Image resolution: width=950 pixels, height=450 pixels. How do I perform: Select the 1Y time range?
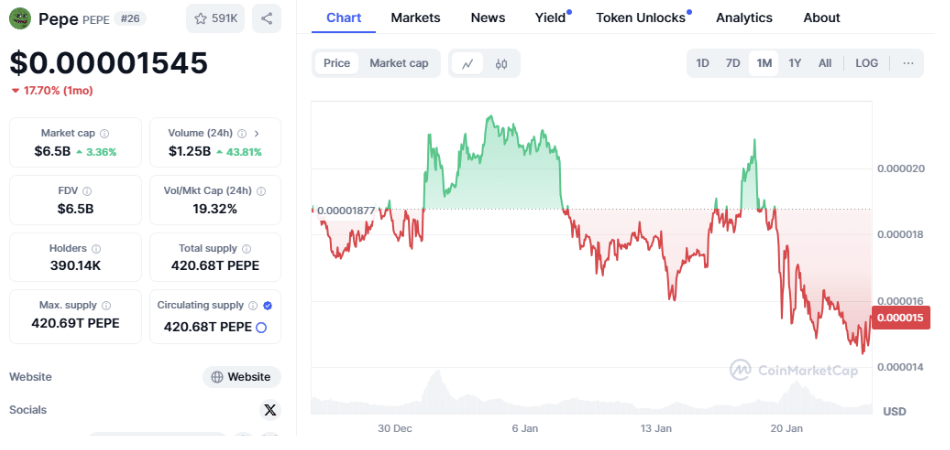pyautogui.click(x=795, y=63)
